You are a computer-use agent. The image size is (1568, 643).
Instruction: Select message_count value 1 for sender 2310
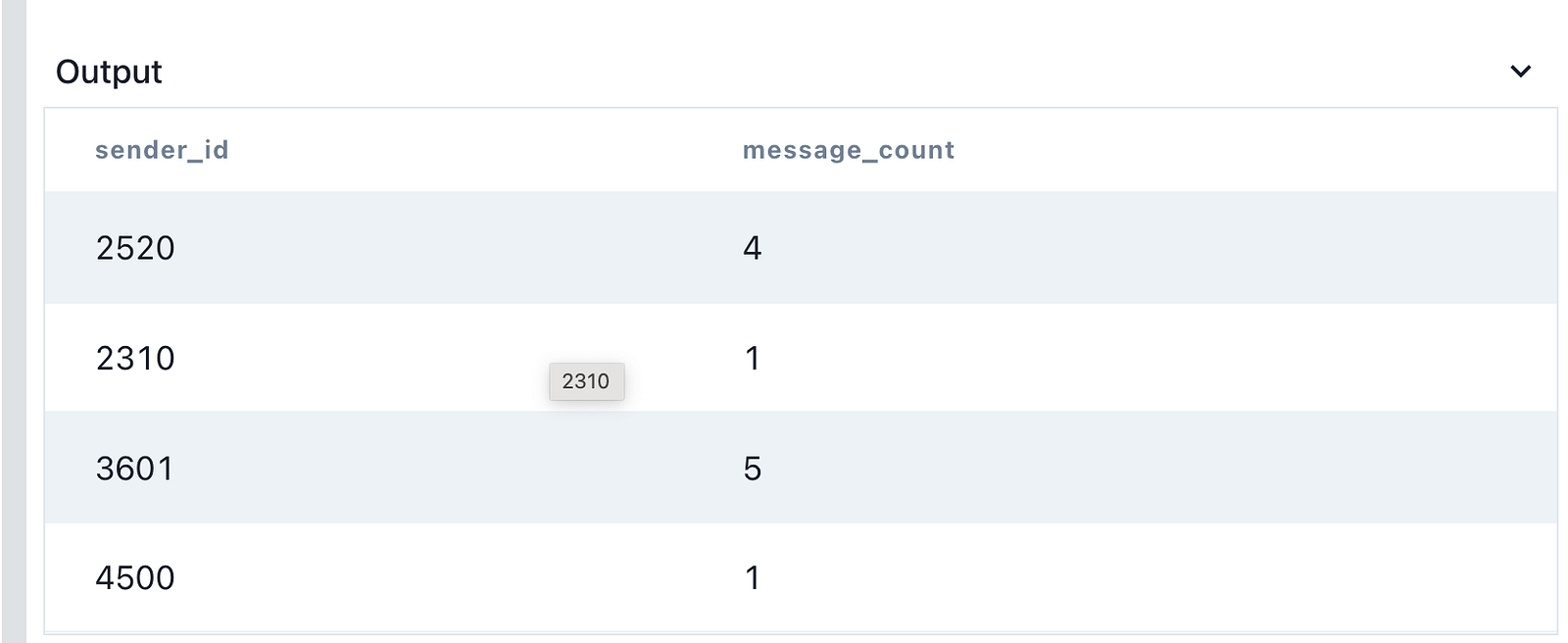[752, 359]
